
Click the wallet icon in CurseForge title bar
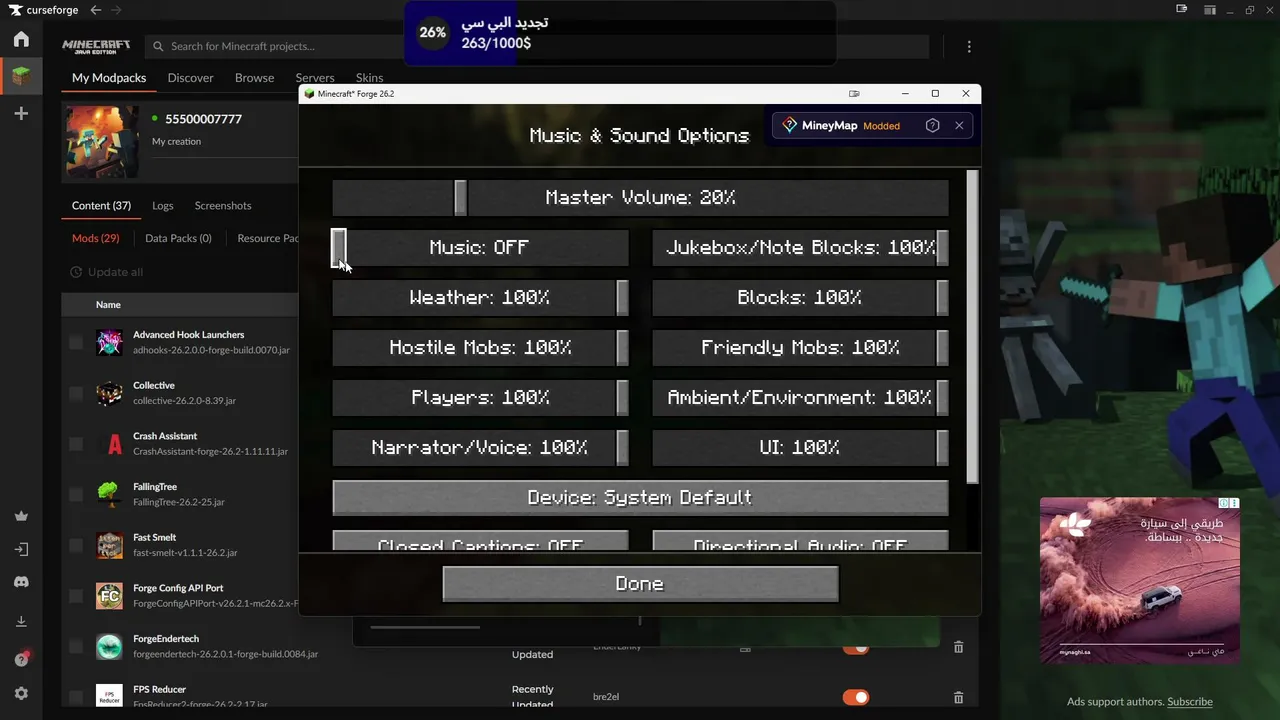point(1181,10)
